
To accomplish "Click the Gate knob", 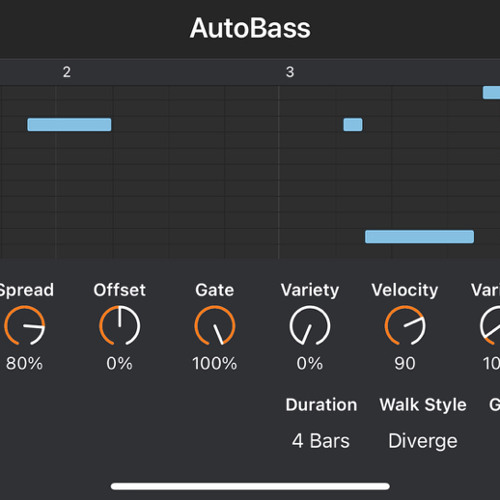I will 215,326.
